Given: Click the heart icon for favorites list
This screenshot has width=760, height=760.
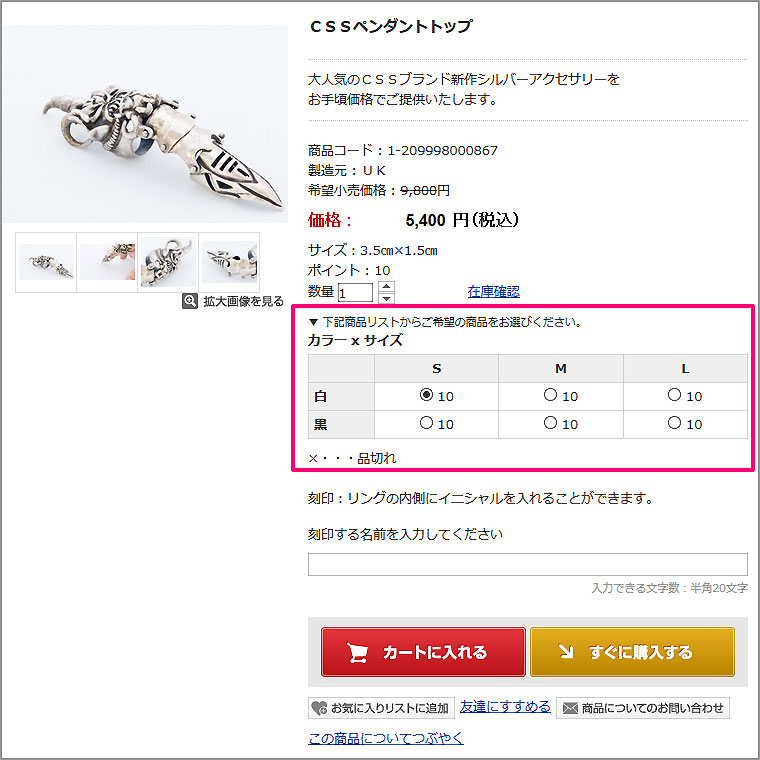Looking at the screenshot, I should coord(319,708).
